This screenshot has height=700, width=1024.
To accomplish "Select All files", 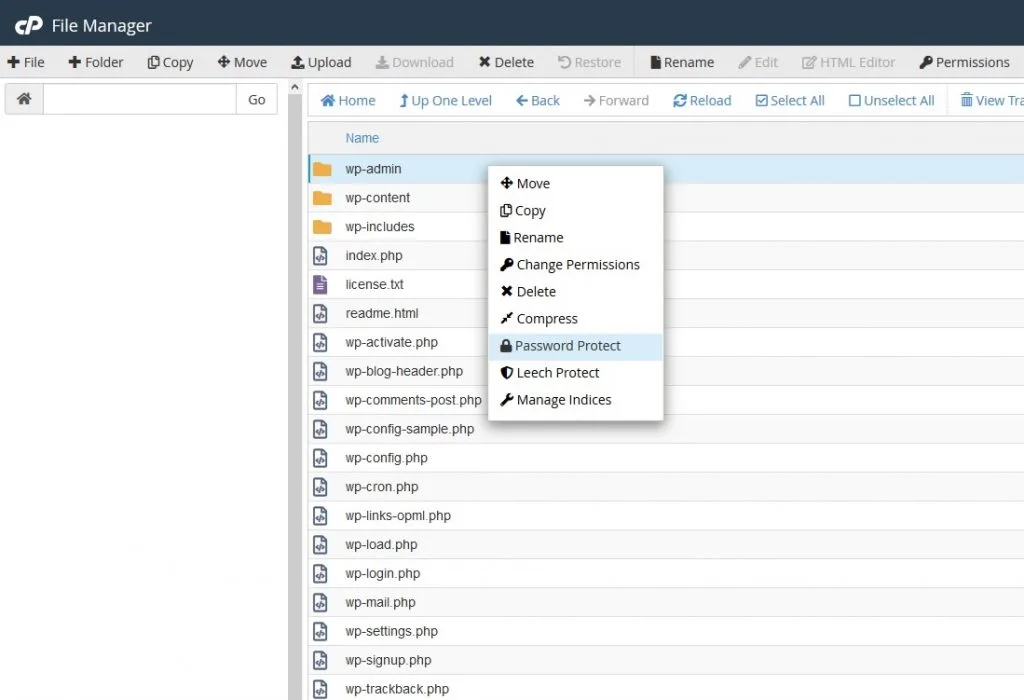I will [790, 101].
